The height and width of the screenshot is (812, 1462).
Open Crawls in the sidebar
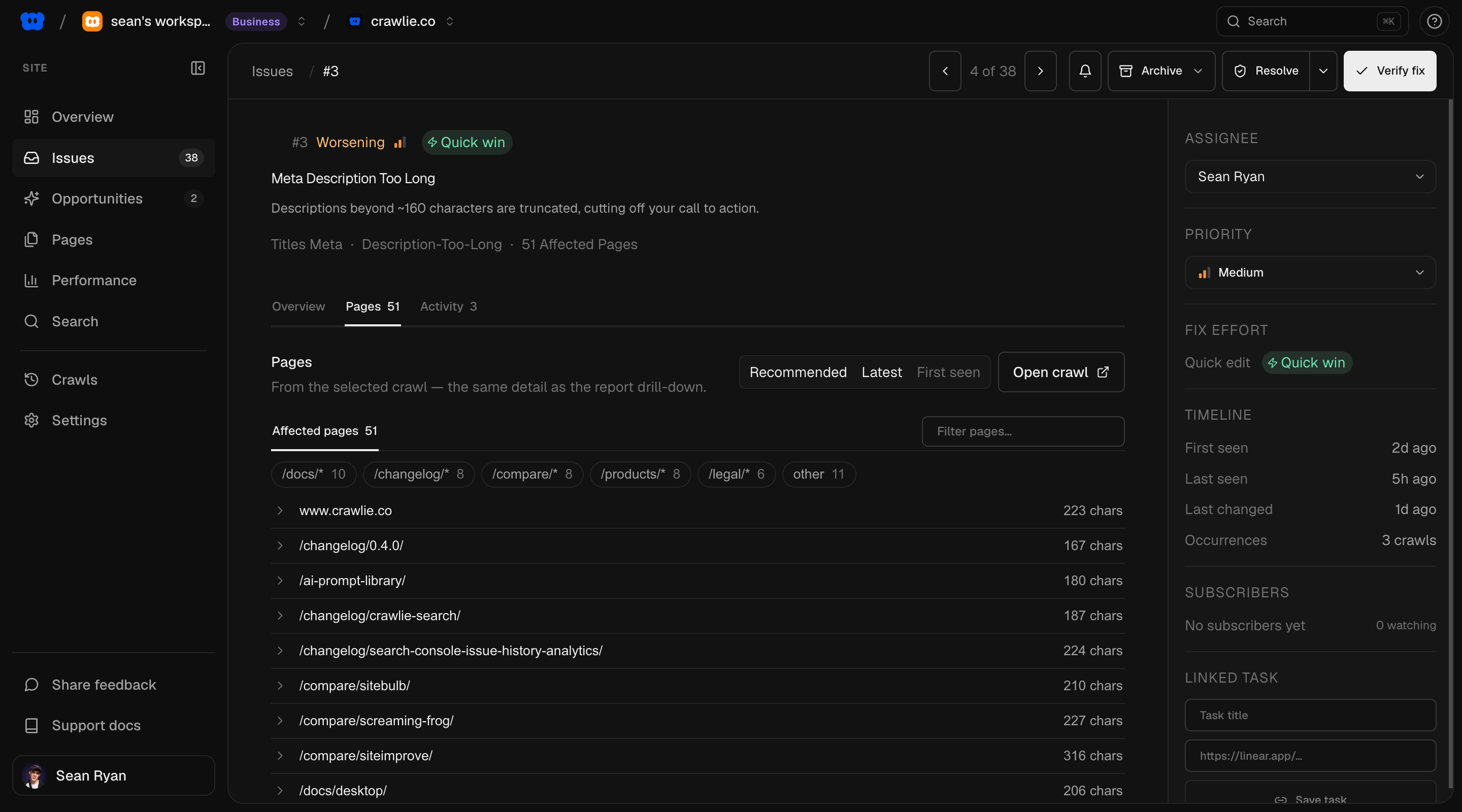click(114, 380)
